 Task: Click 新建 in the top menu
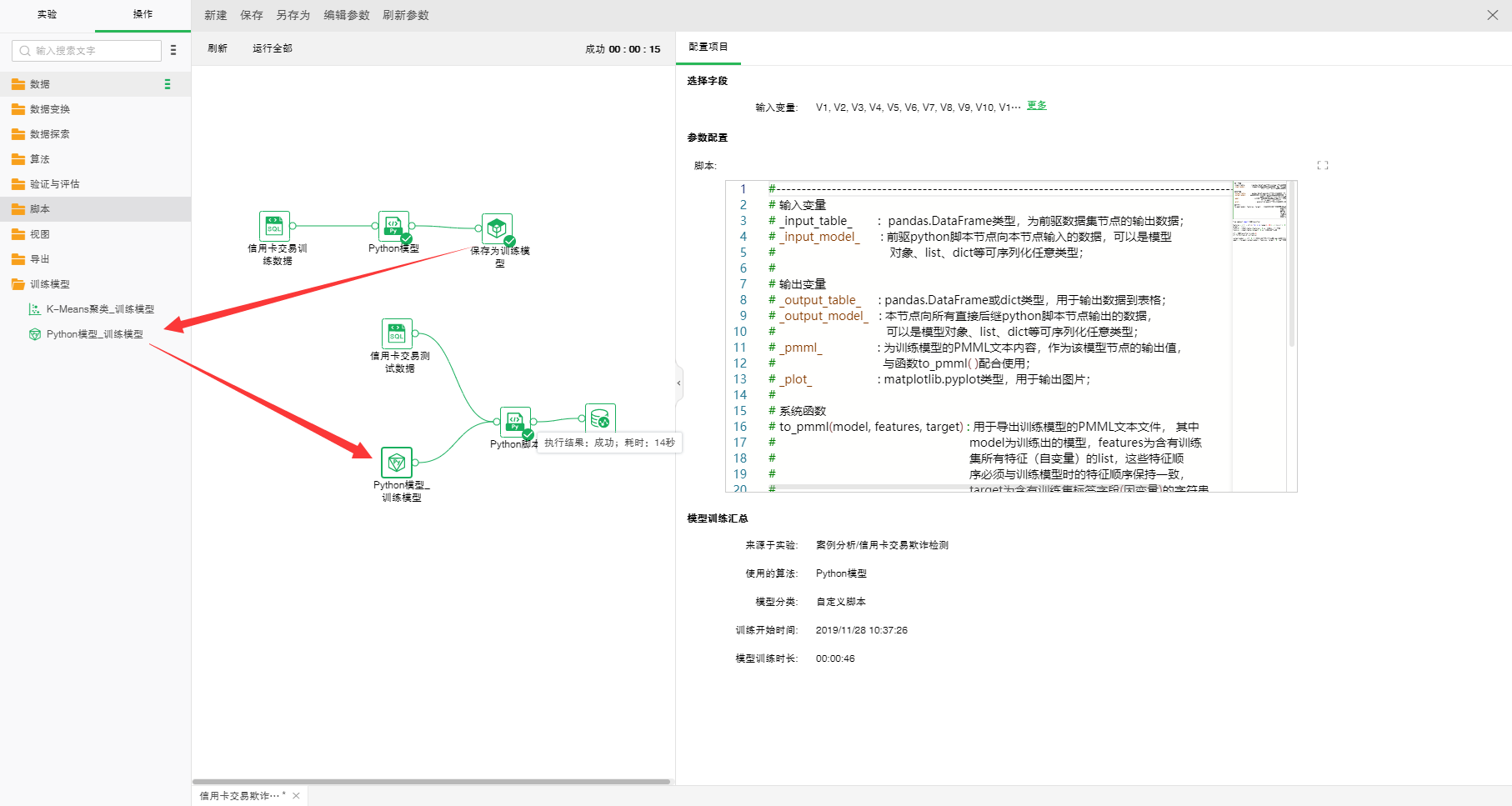click(x=216, y=15)
